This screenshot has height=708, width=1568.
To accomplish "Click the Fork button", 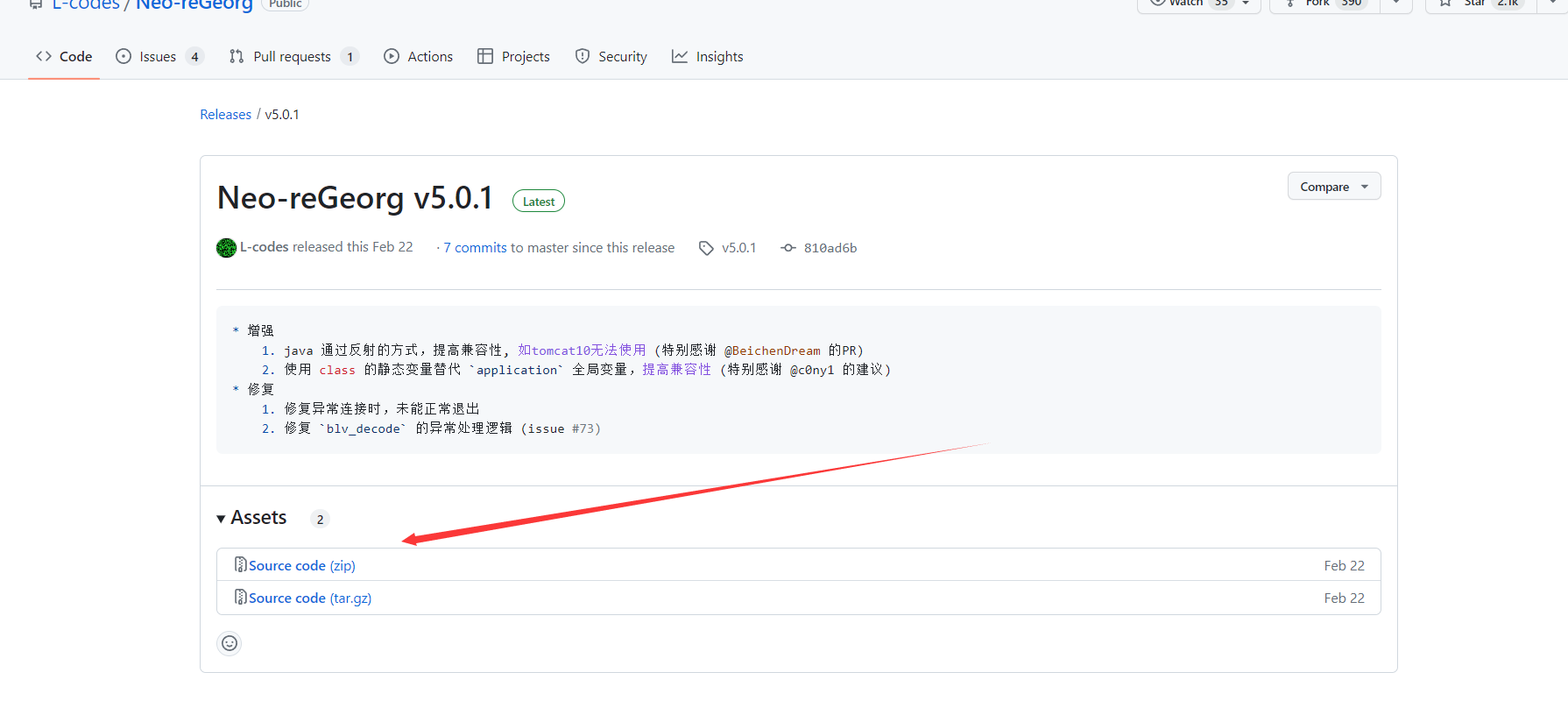I will point(1324,4).
